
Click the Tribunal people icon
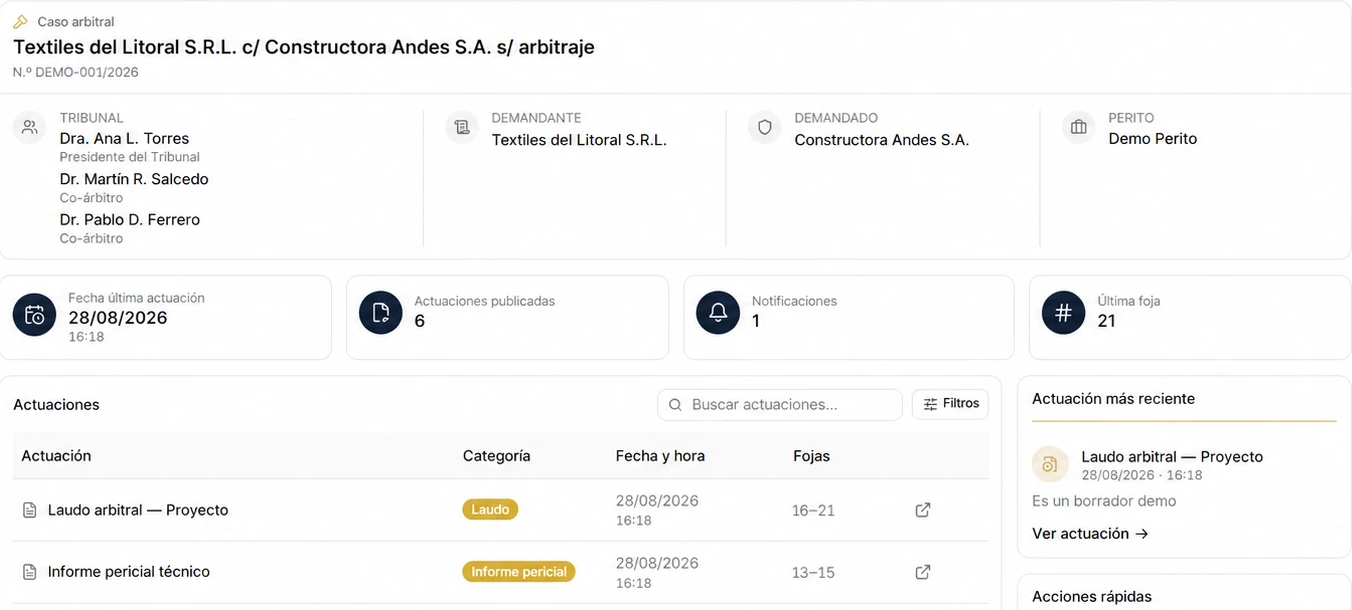pos(30,127)
